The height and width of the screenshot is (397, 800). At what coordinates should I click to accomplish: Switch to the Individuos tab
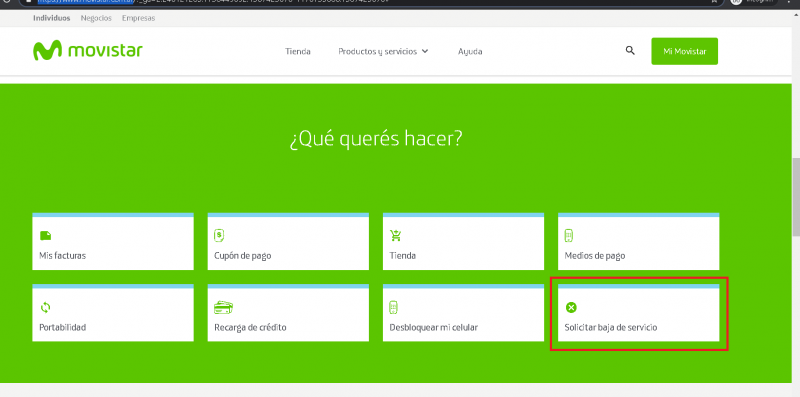tap(52, 18)
